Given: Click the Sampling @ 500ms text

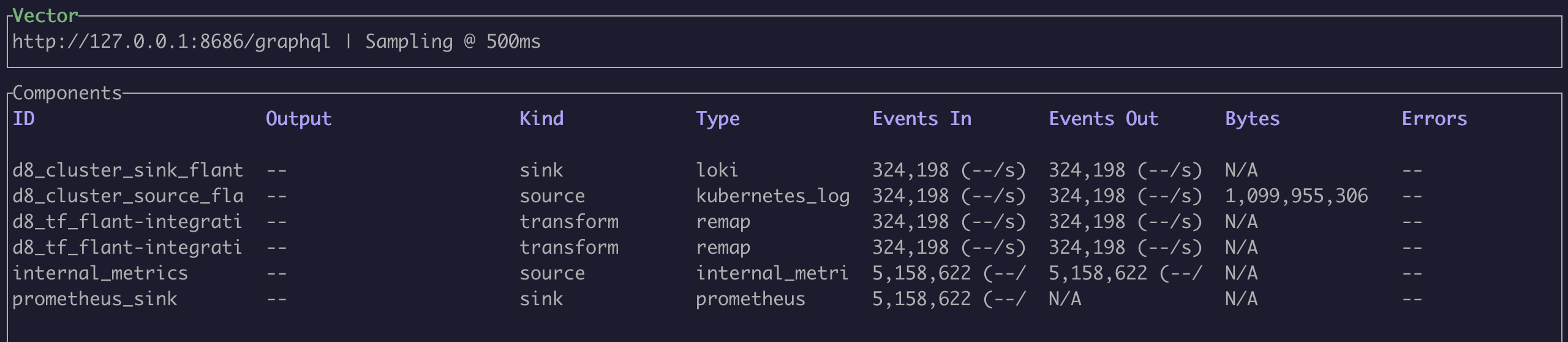Looking at the screenshot, I should [x=453, y=42].
